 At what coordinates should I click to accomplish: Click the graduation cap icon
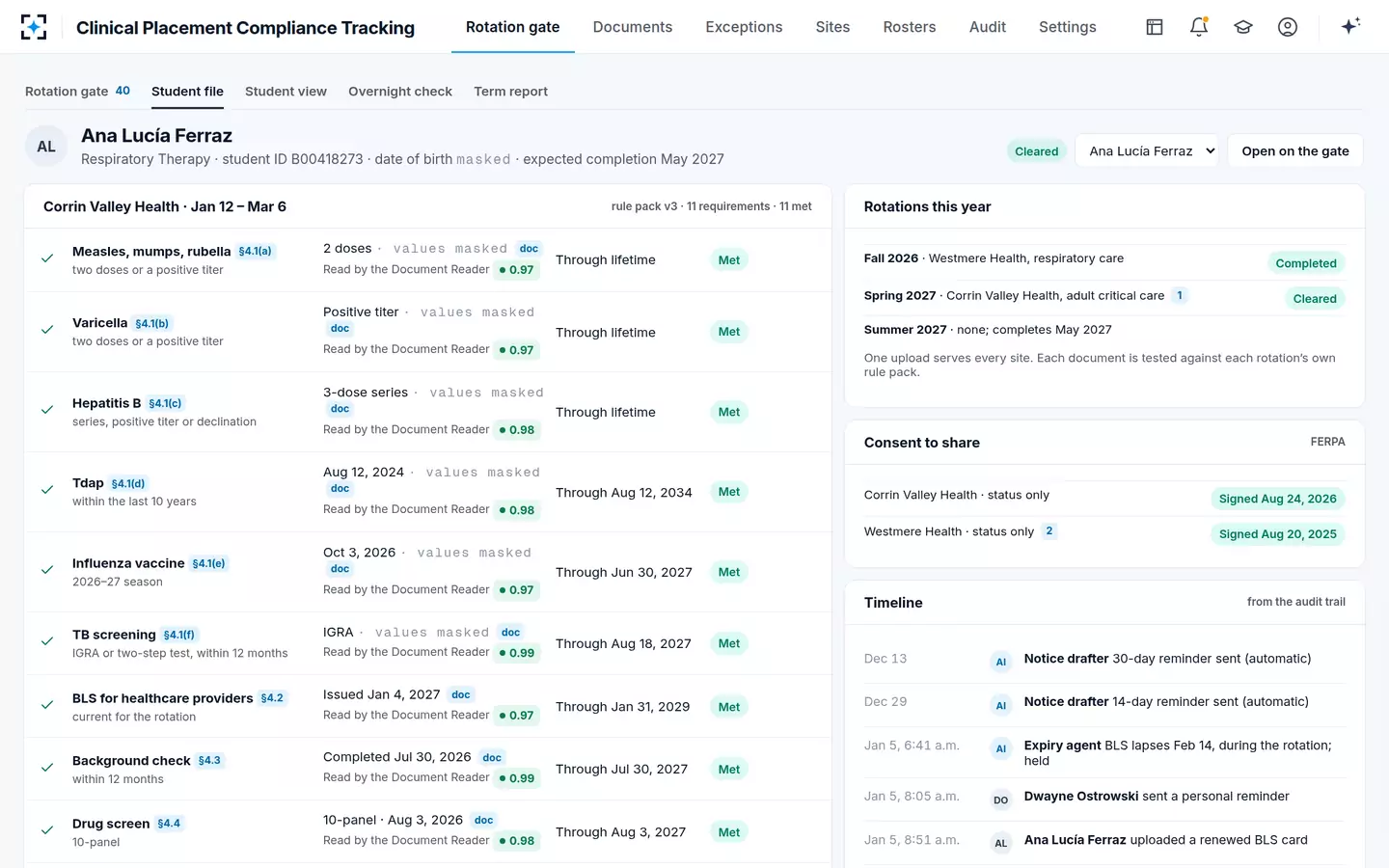click(1243, 27)
